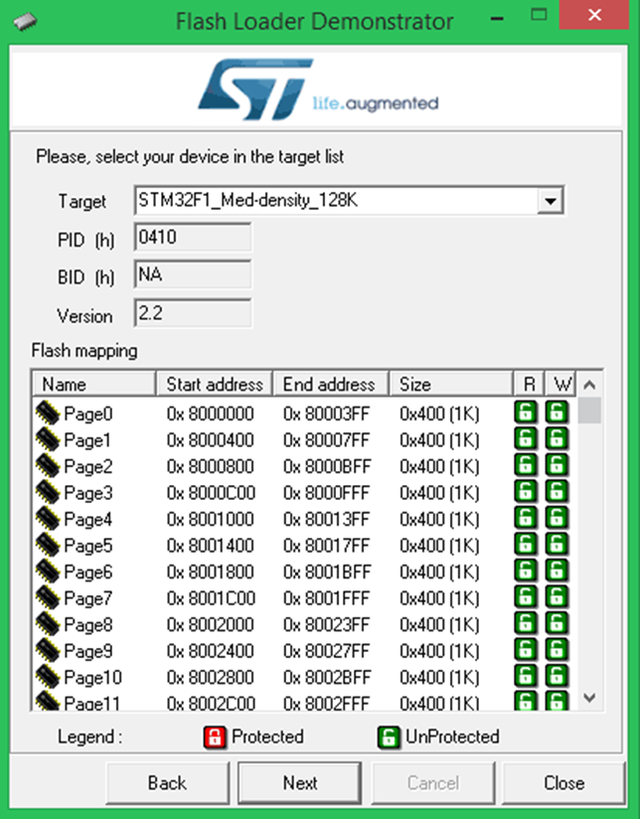Click the Page8 read lock icon
The image size is (640, 819).
pos(526,623)
